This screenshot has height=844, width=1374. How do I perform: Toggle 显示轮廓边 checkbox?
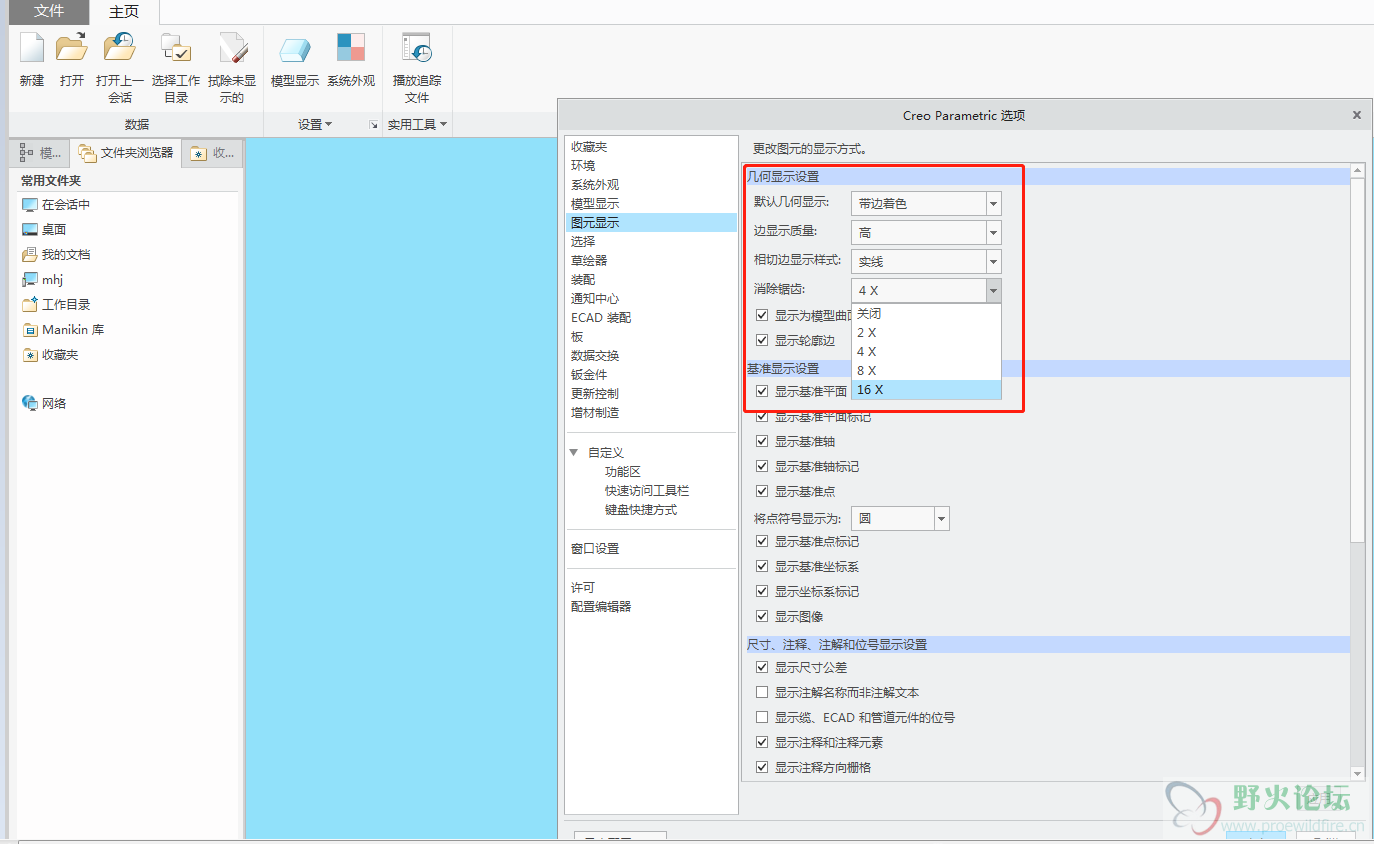pyautogui.click(x=762, y=340)
